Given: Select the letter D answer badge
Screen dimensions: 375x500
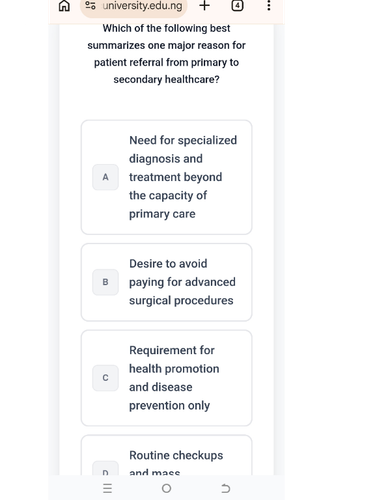Looking at the screenshot, I should pos(105,469).
